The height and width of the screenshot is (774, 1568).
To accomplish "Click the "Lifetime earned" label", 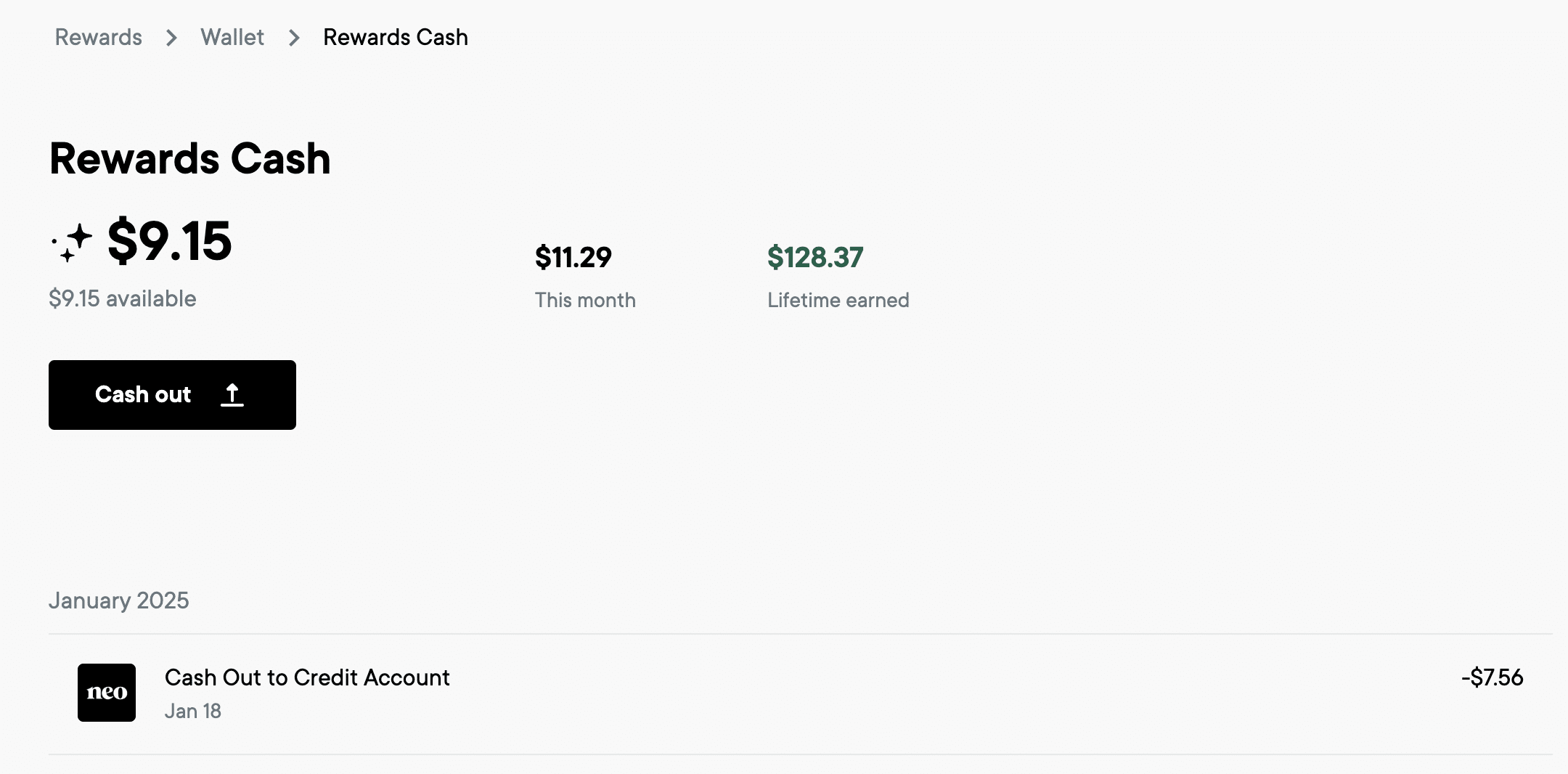I will click(x=838, y=300).
